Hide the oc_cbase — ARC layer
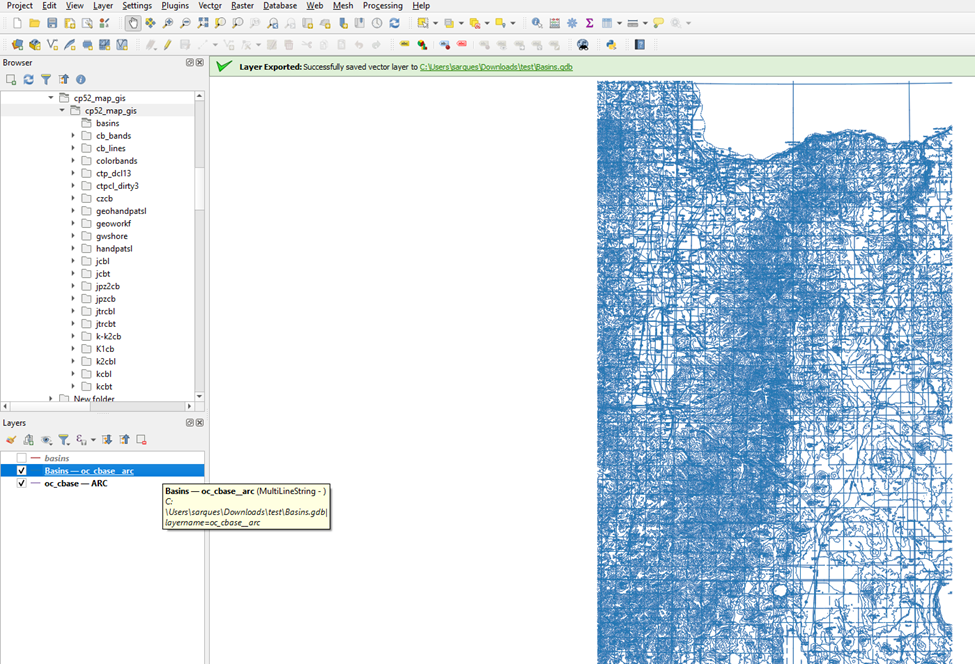Viewport: 975px width, 664px height. pyautogui.click(x=22, y=484)
